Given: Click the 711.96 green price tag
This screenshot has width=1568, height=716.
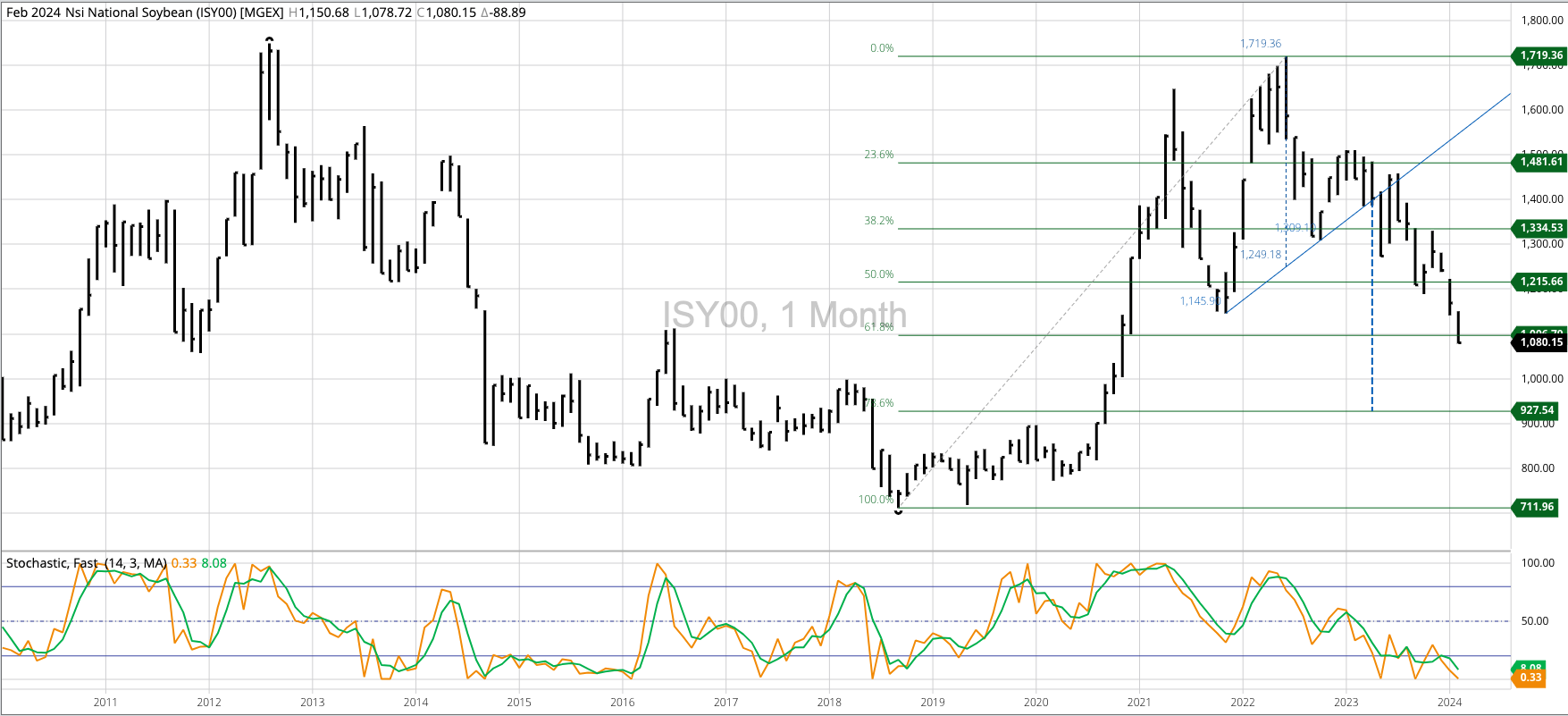Looking at the screenshot, I should click(x=1537, y=507).
